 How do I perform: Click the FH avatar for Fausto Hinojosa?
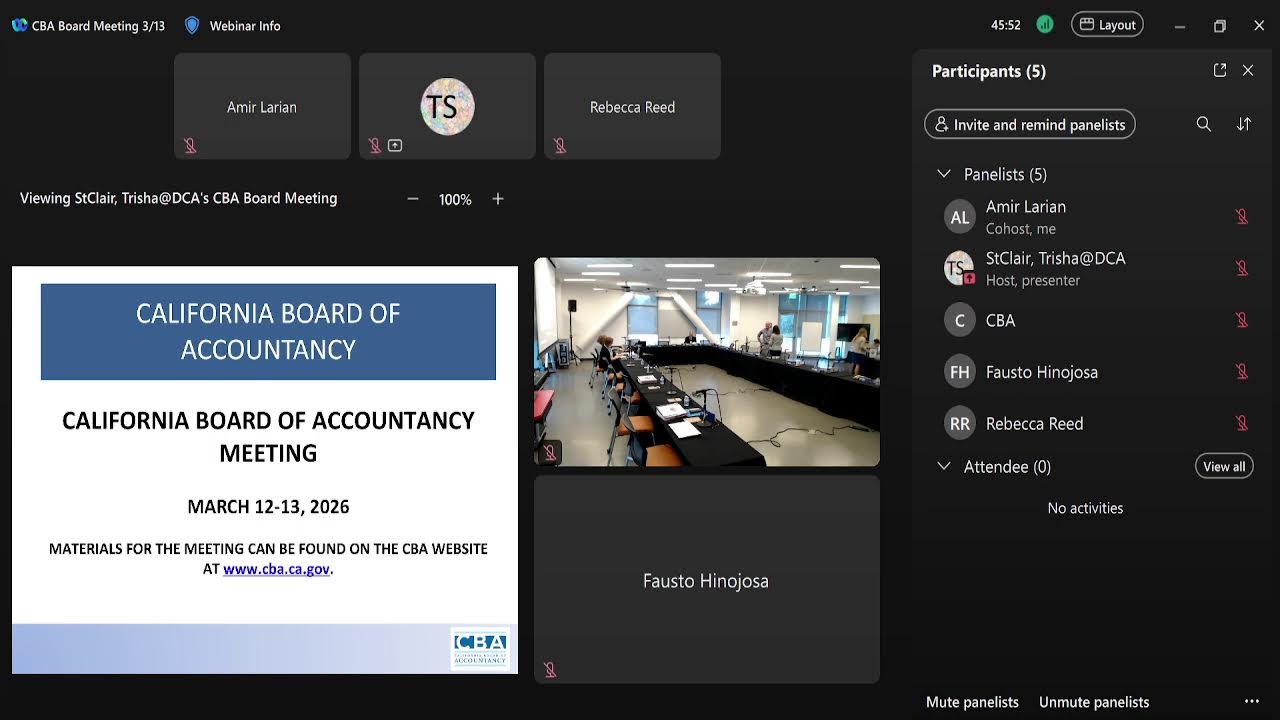(960, 372)
